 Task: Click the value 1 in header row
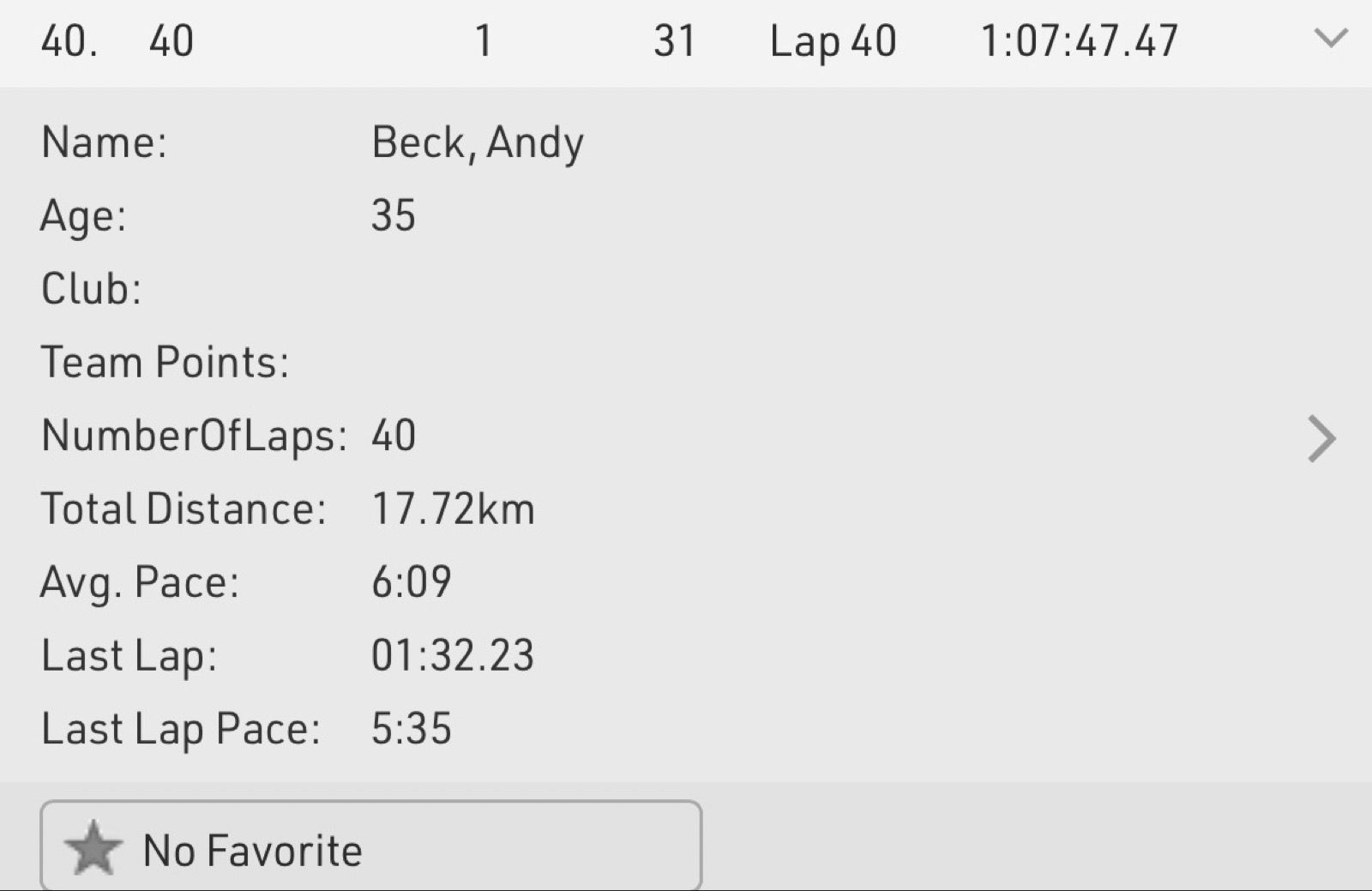484,41
